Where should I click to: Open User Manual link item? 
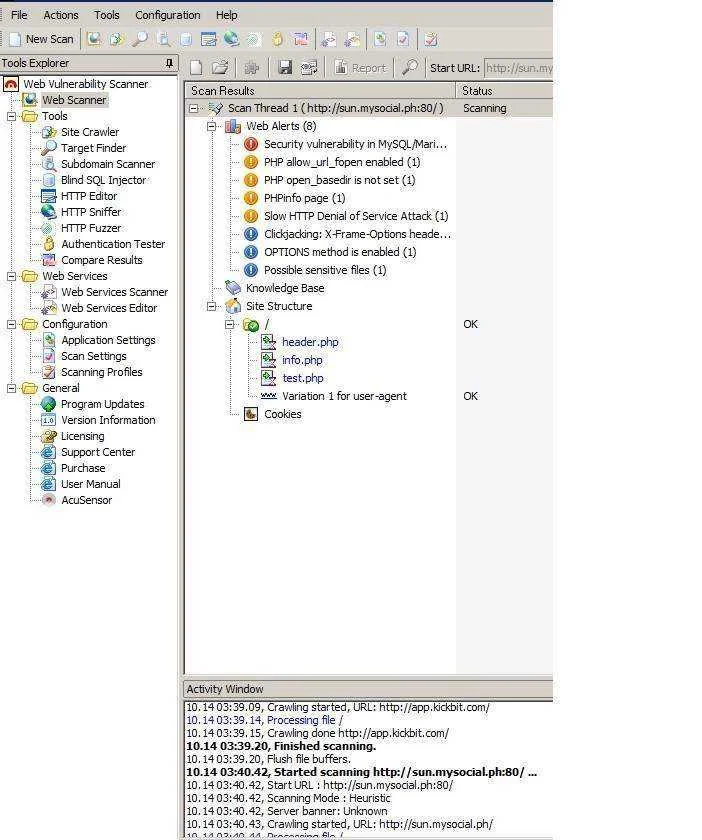click(91, 484)
